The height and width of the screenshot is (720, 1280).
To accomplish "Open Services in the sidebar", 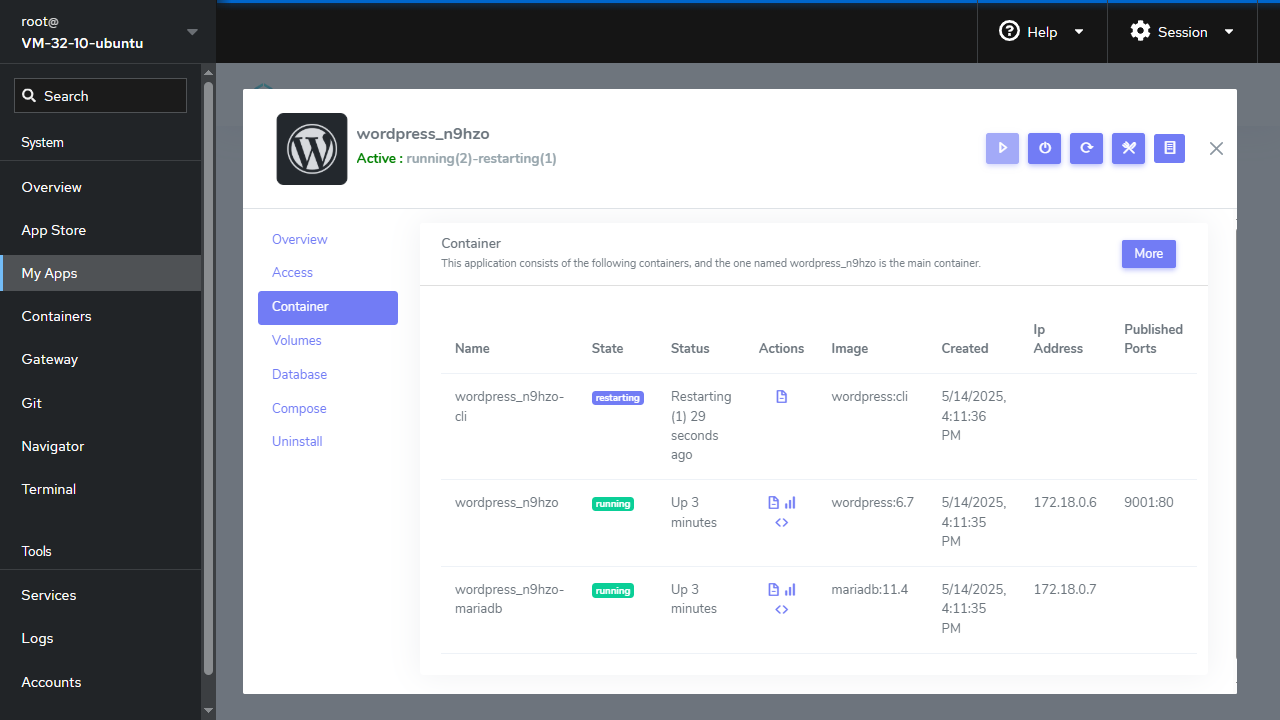I will click(100, 595).
